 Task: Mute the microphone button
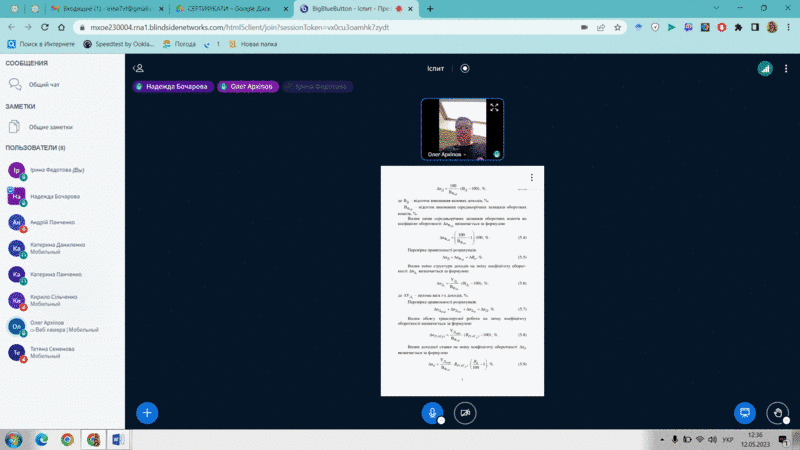[432, 412]
